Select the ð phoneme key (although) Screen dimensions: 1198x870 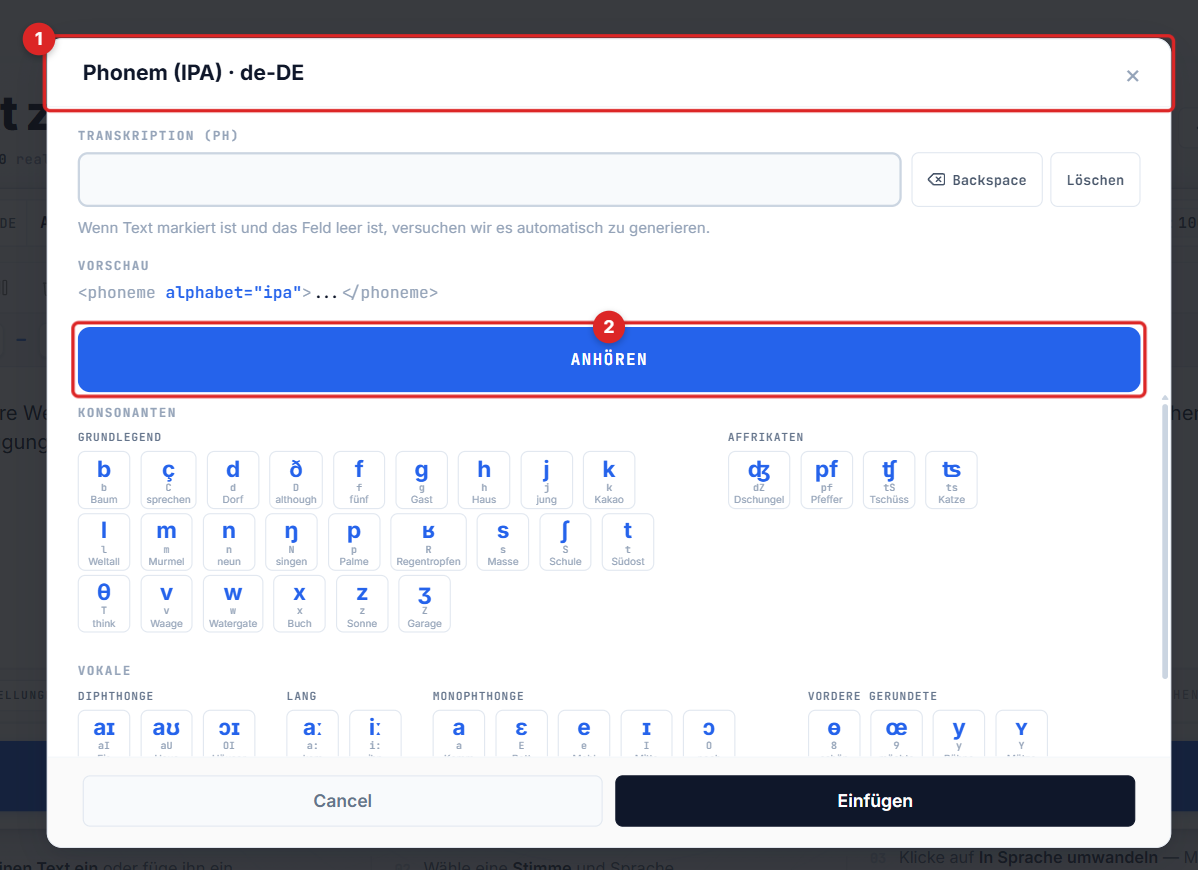[x=295, y=480]
